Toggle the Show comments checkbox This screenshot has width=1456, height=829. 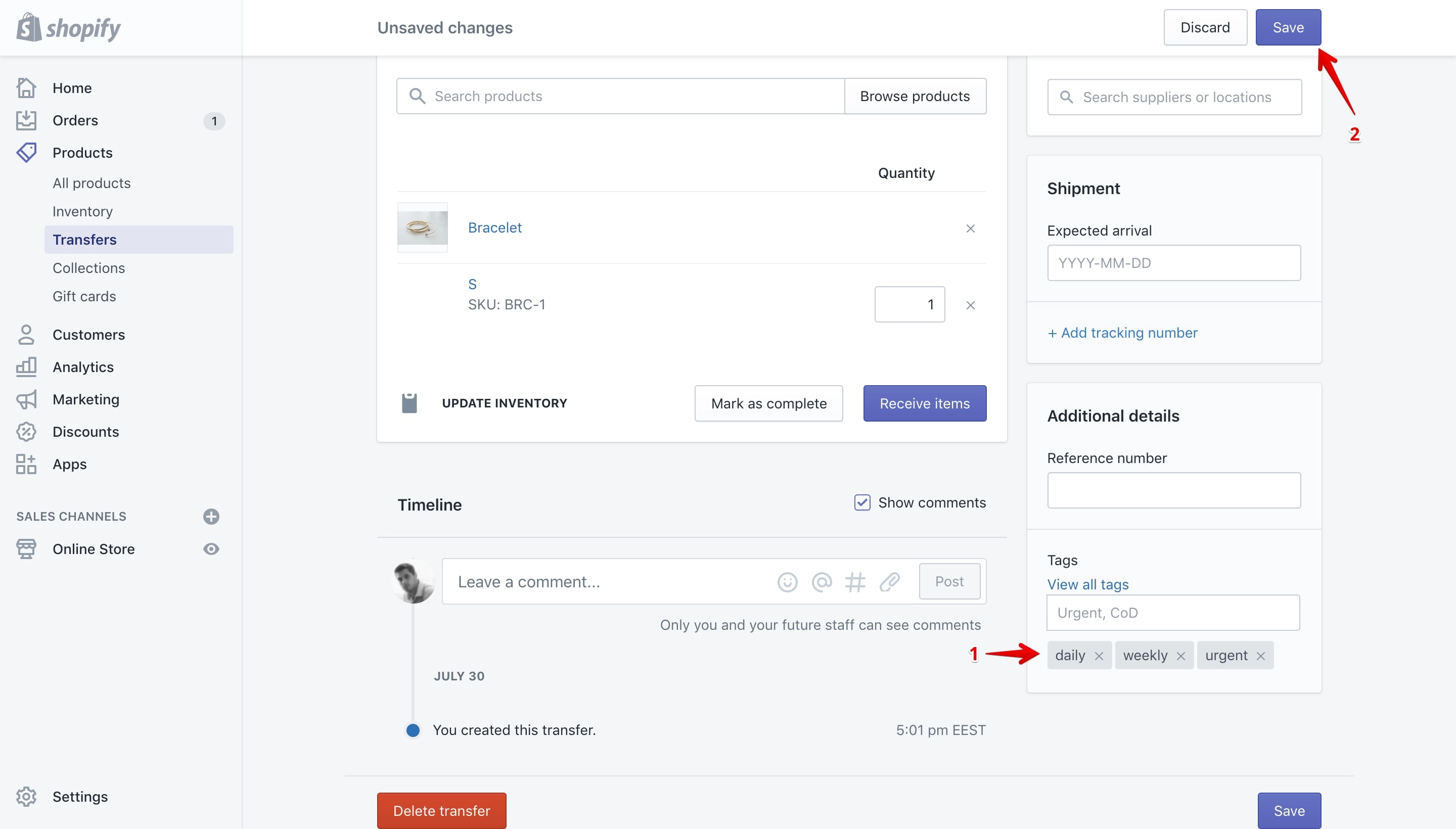pos(862,503)
